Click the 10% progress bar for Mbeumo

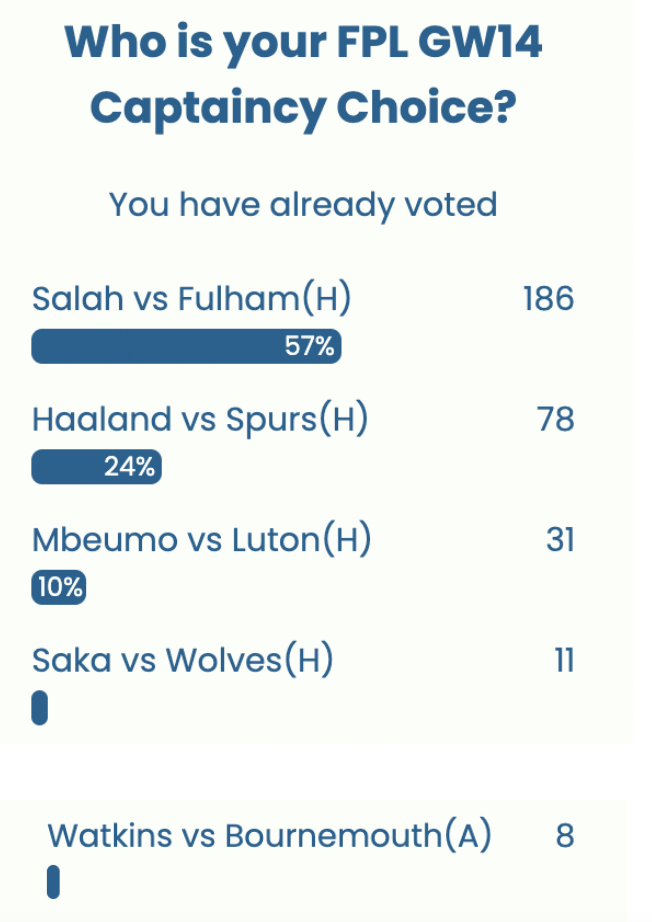[57, 588]
